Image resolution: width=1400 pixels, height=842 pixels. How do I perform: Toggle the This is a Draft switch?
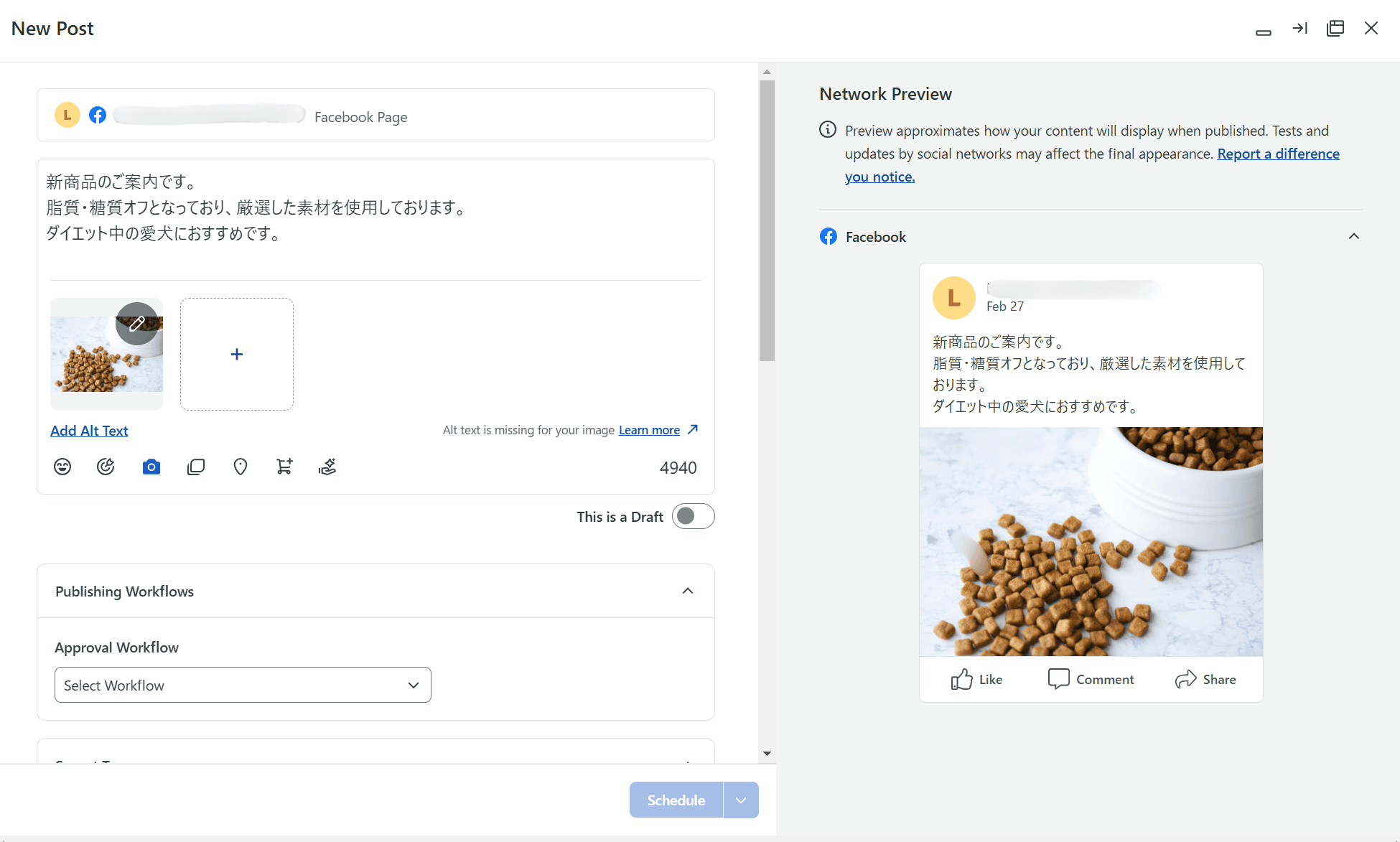click(693, 516)
